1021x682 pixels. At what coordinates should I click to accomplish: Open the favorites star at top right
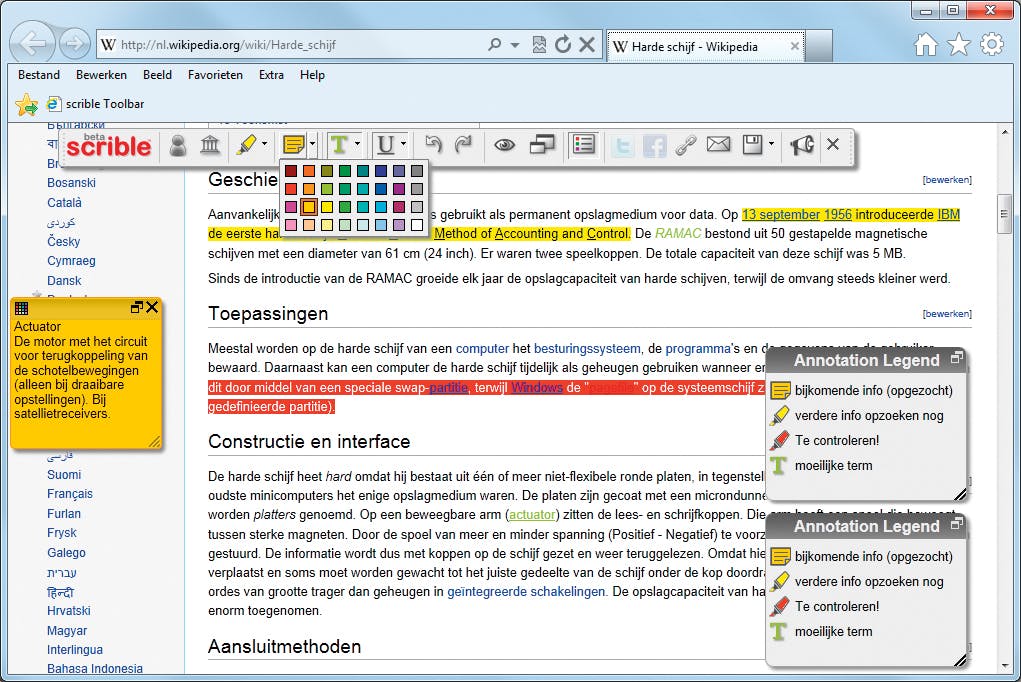958,44
